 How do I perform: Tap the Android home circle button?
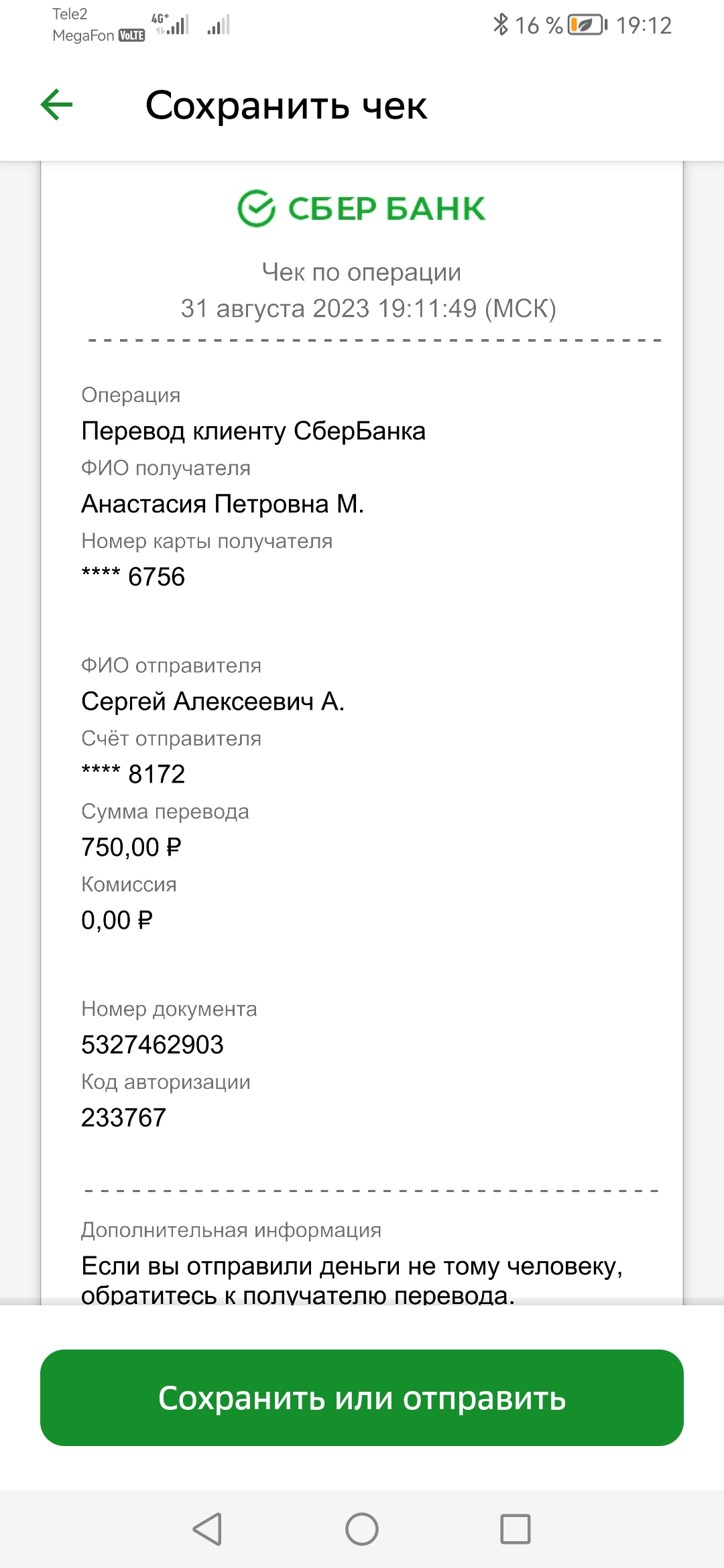362,1529
